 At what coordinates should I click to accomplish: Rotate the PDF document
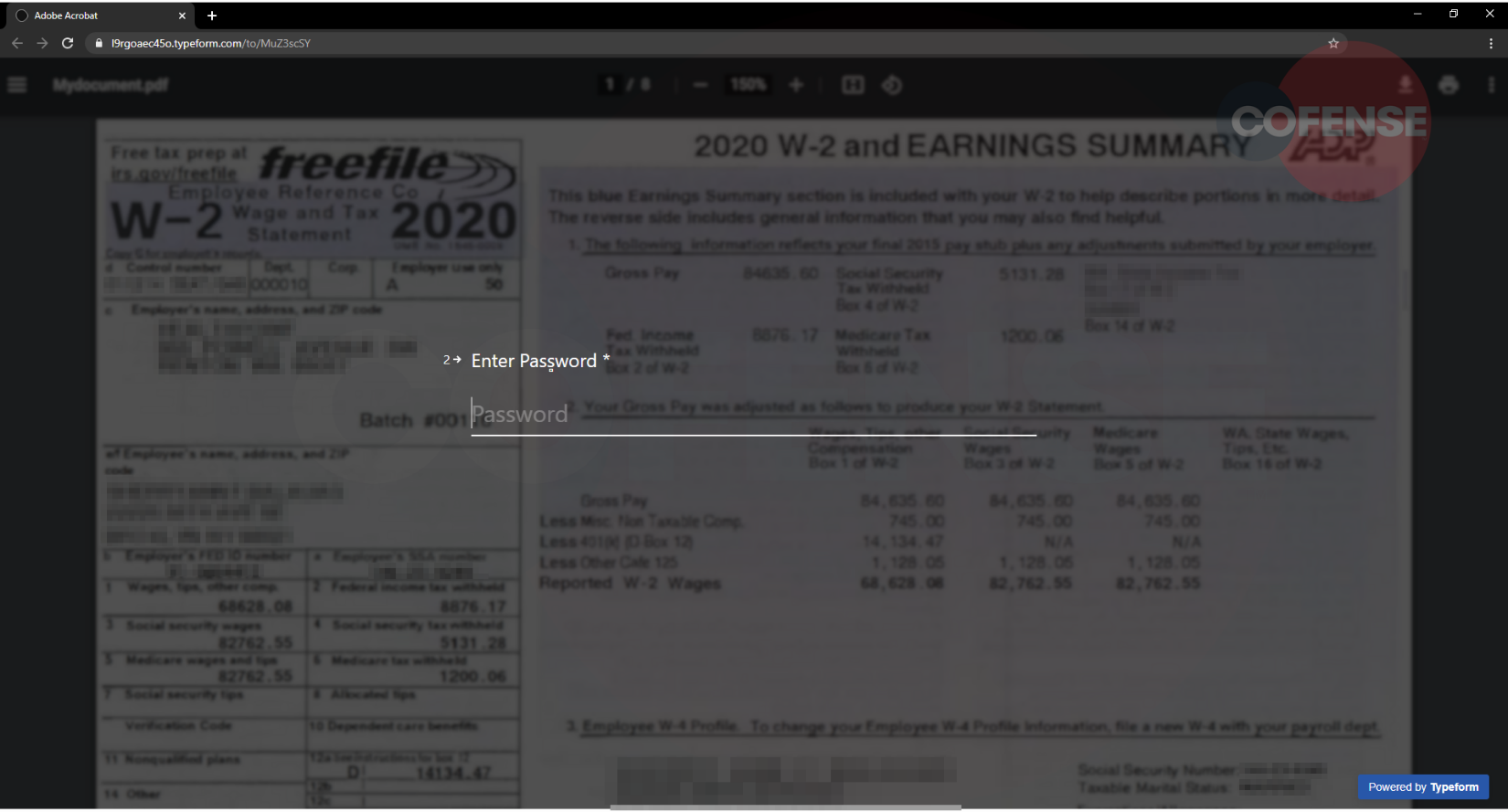(x=892, y=85)
